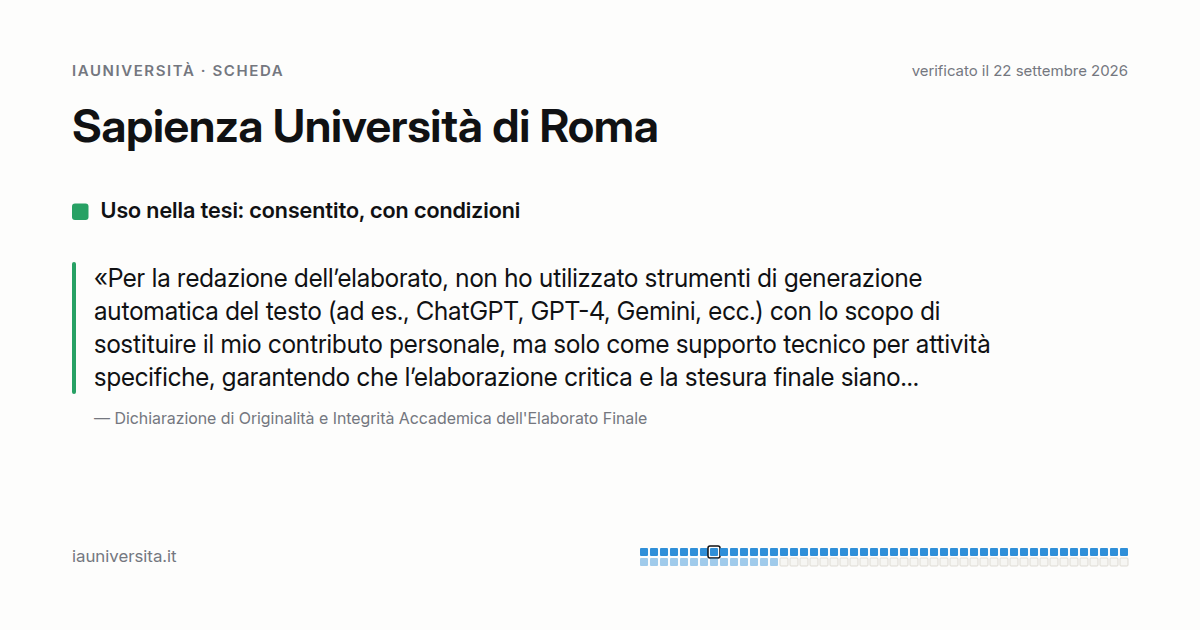Click the last empty grey square in the bottom row
This screenshot has height=630, width=1200.
[1124, 562]
